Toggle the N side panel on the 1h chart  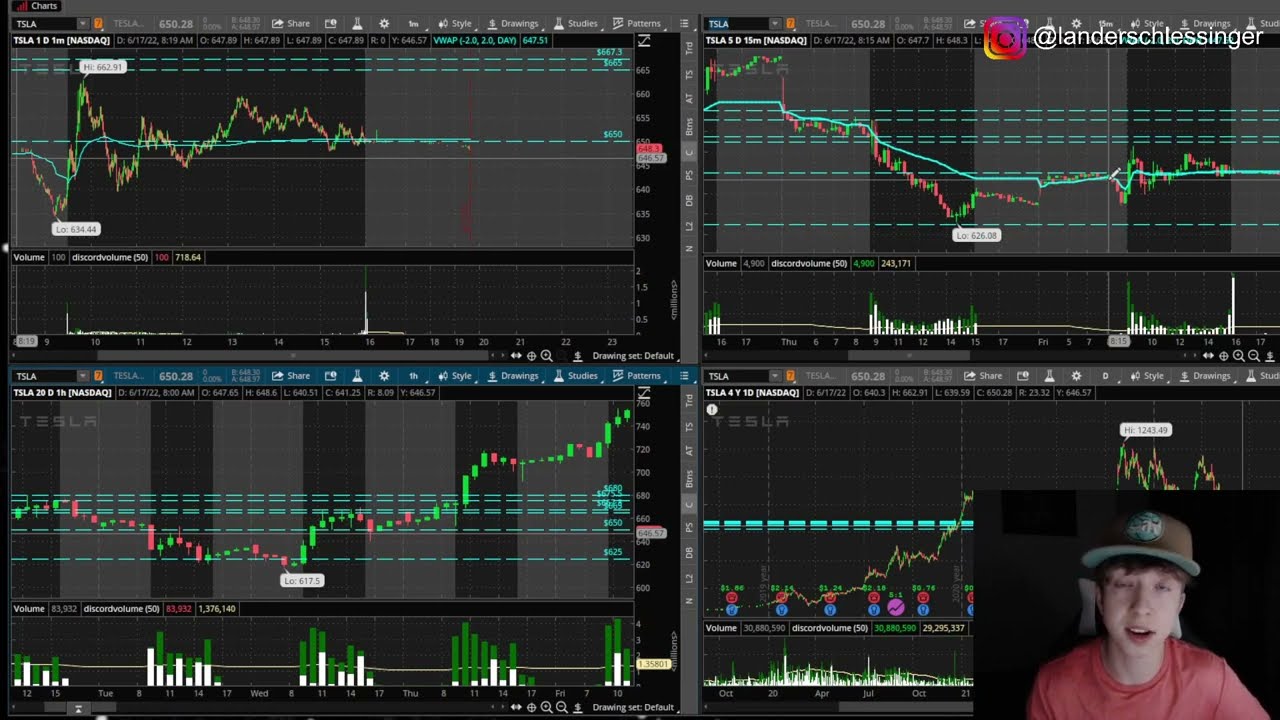tap(689, 601)
